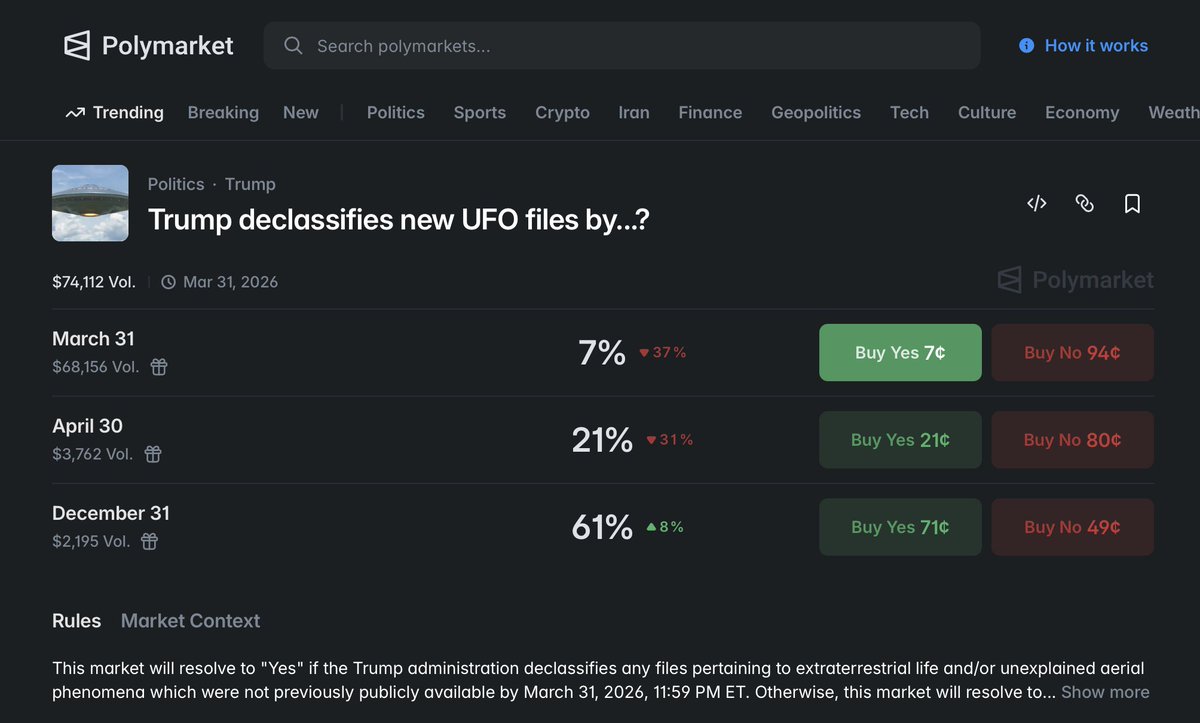
Task: Click the UFO market thumbnail image
Action: [x=90, y=203]
